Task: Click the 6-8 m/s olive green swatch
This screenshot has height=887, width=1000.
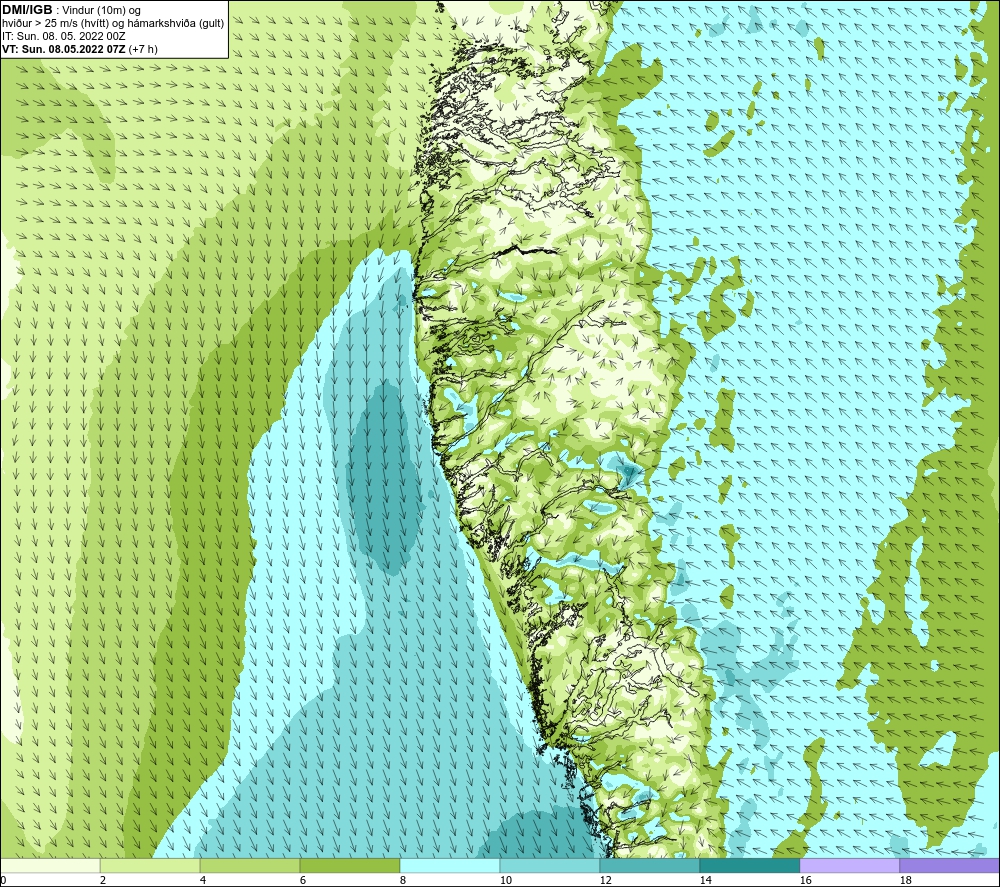Action: 350,865
